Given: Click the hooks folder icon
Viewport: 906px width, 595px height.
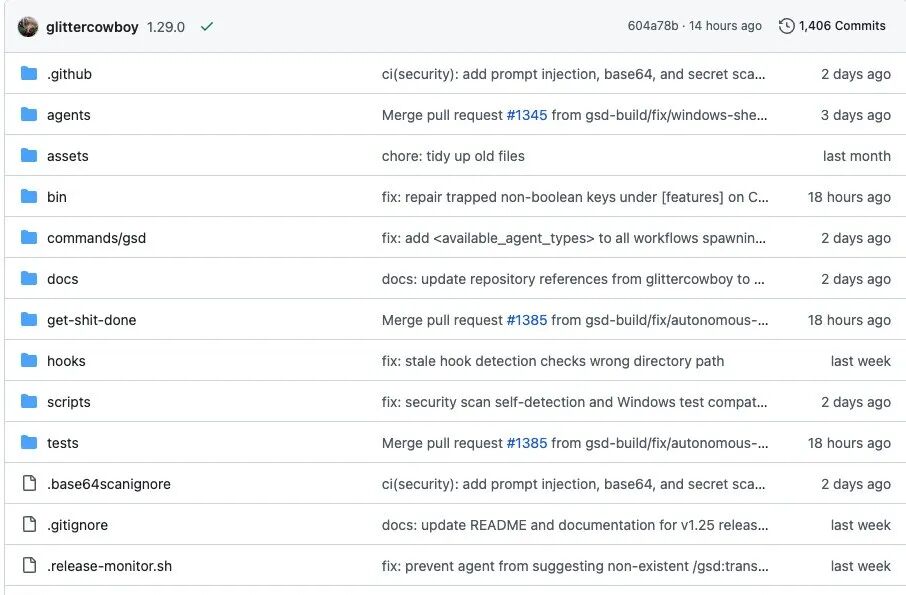Looking at the screenshot, I should [29, 361].
